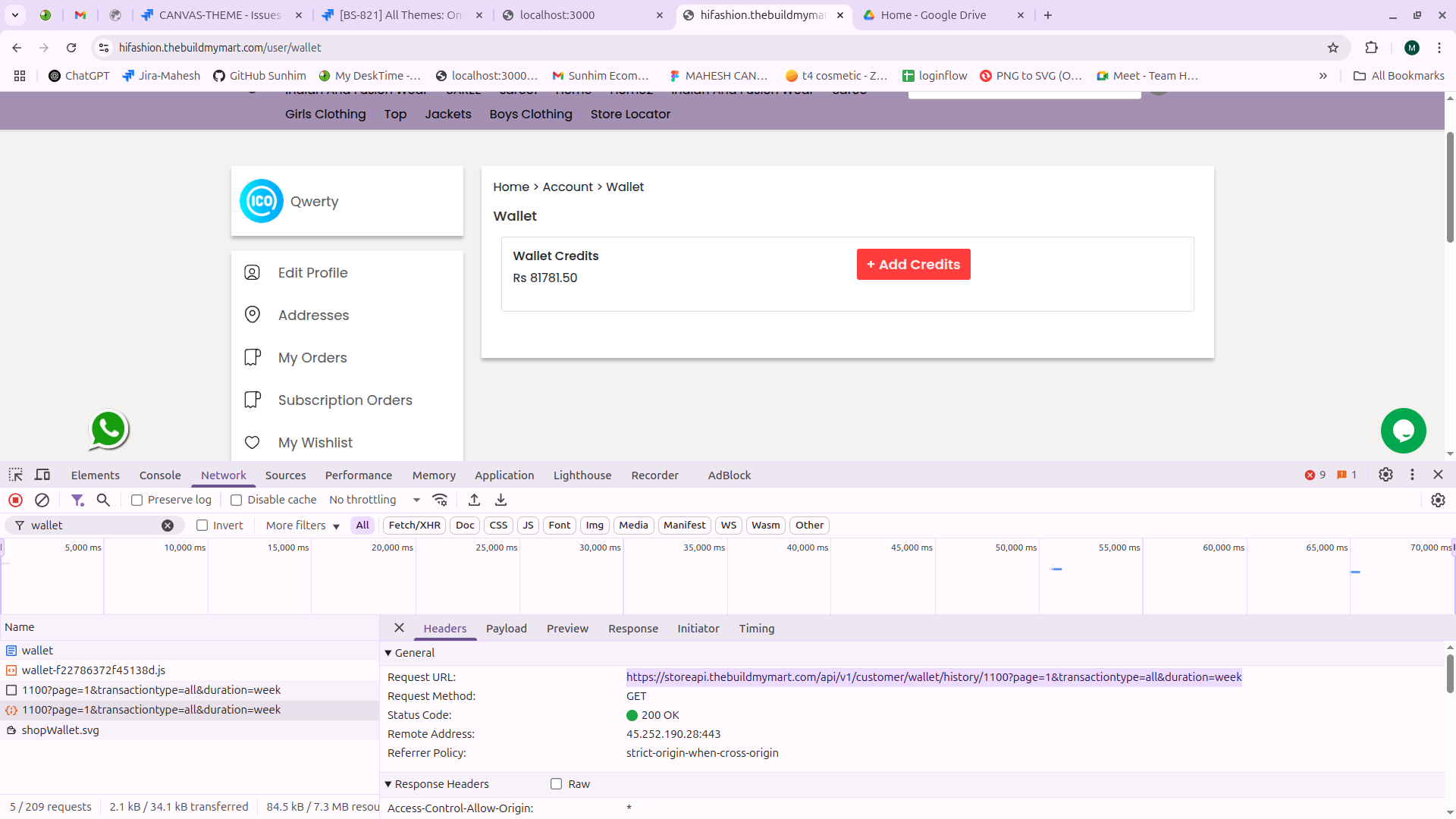Click the wallet filter input field
Screen dimensions: 1456x819
94,526
